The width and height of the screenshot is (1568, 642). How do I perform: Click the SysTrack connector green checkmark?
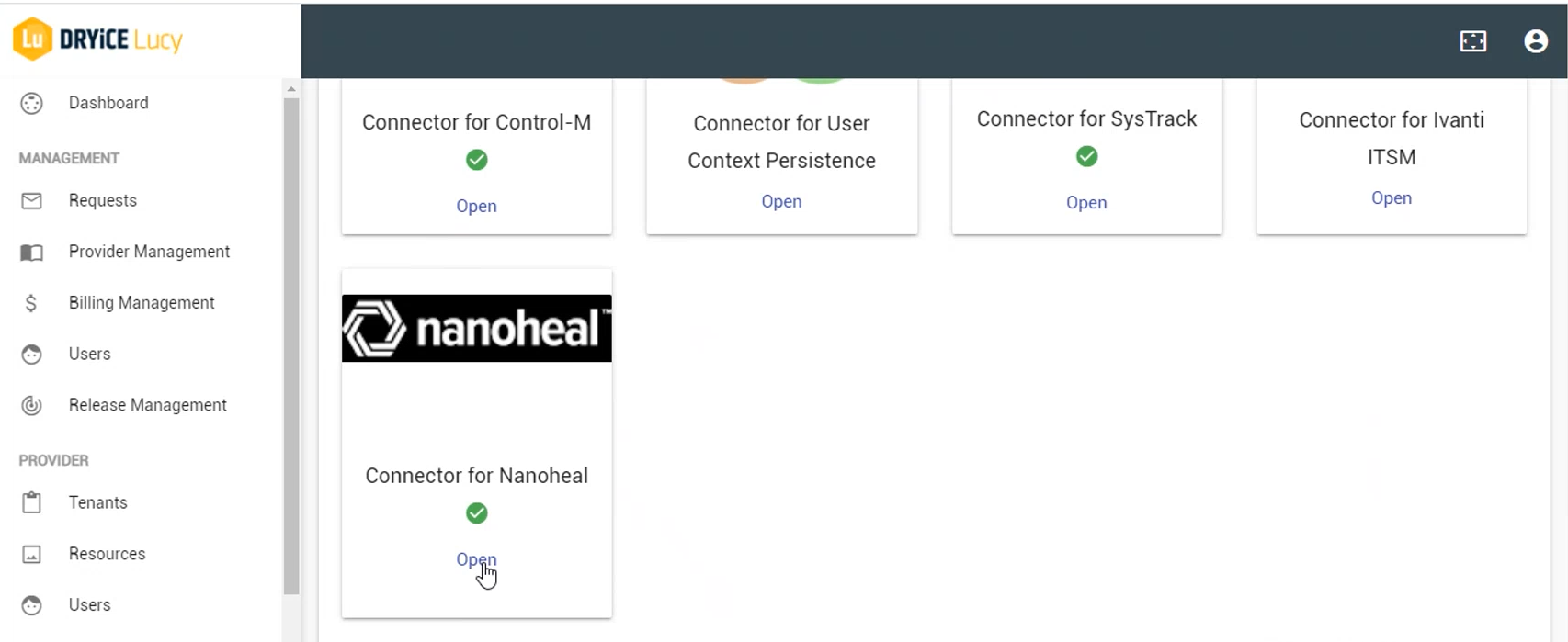tap(1086, 157)
